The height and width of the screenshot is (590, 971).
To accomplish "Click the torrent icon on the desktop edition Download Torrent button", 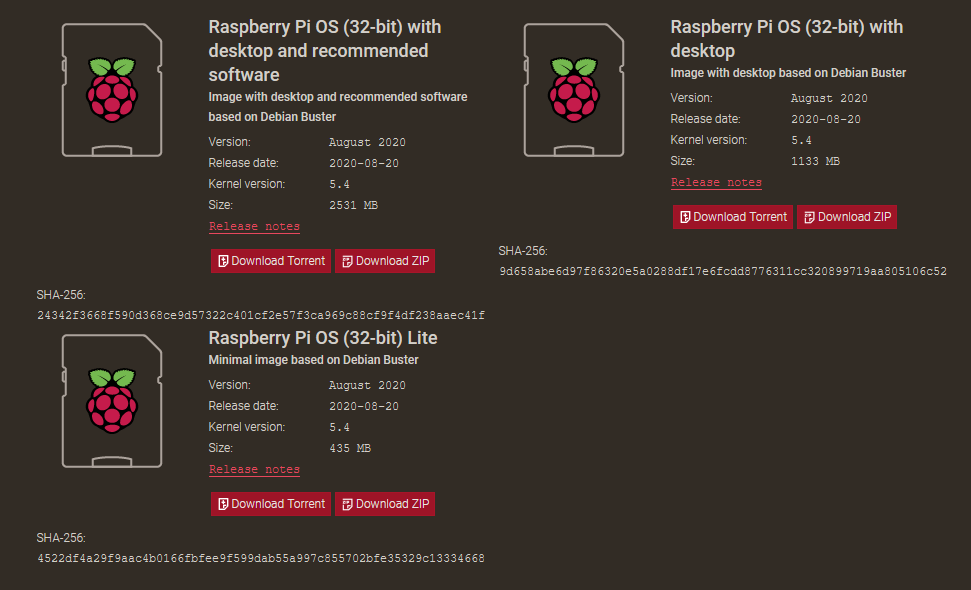I will (x=684, y=217).
